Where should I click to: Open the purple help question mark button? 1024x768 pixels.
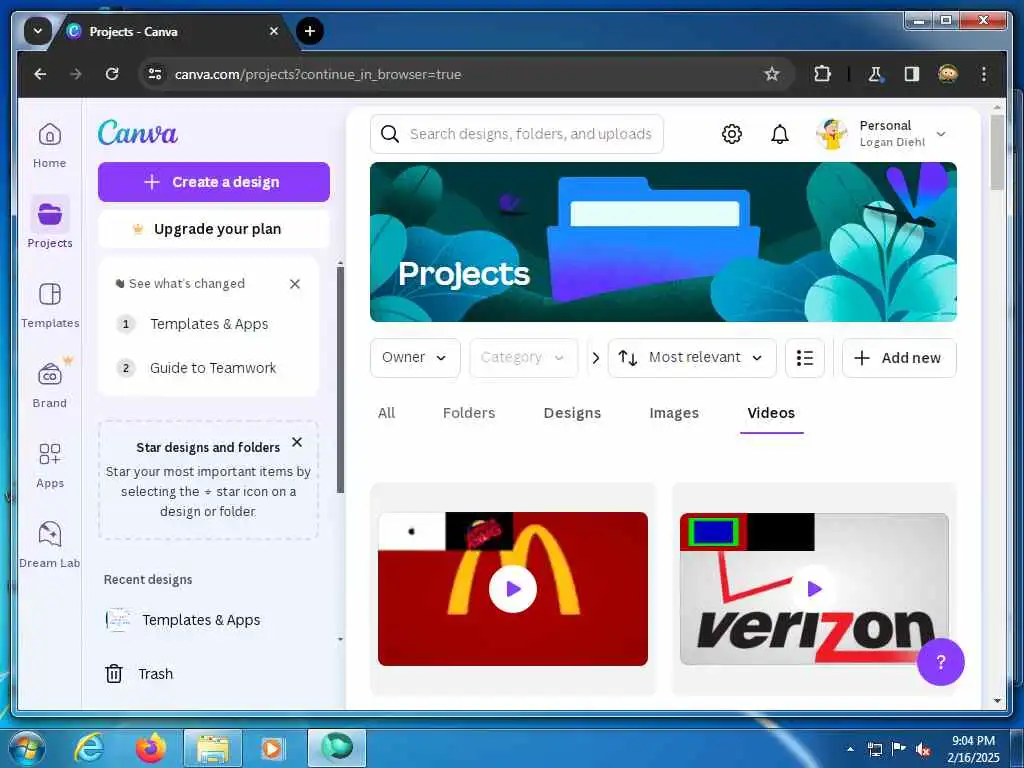[x=940, y=662]
